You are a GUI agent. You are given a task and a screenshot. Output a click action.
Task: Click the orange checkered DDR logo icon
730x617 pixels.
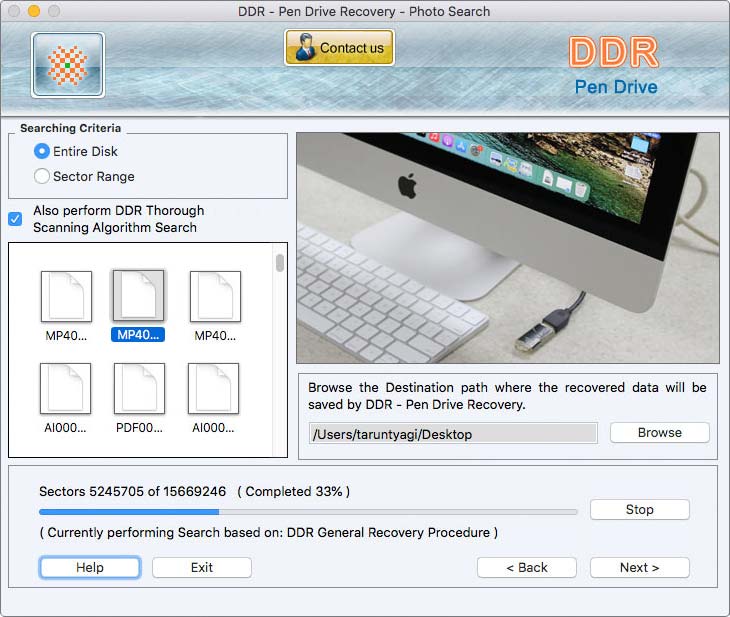pyautogui.click(x=68, y=65)
